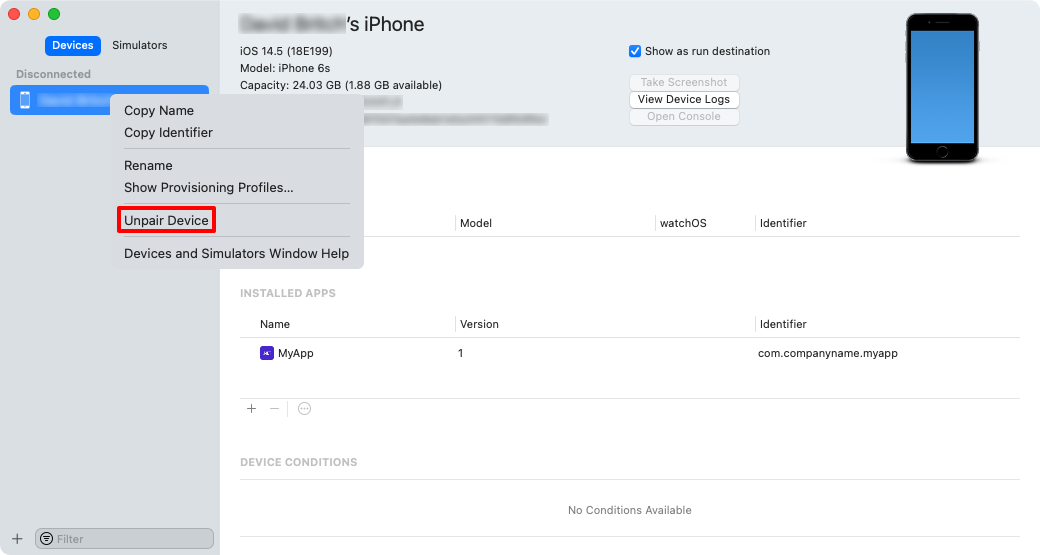Image resolution: width=1040 pixels, height=555 pixels.
Task: Switch to the Devices tab
Action: coord(73,45)
